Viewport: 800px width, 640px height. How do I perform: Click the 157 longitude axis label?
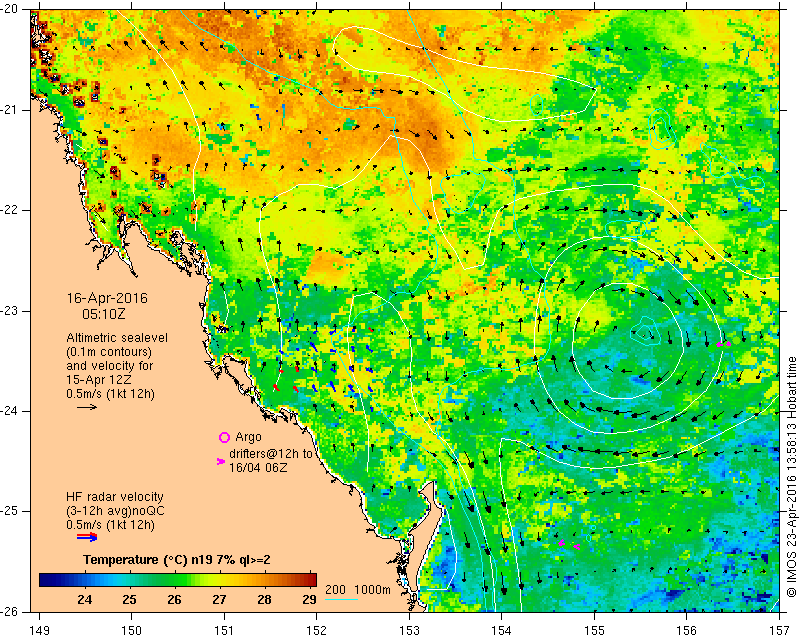[779, 630]
